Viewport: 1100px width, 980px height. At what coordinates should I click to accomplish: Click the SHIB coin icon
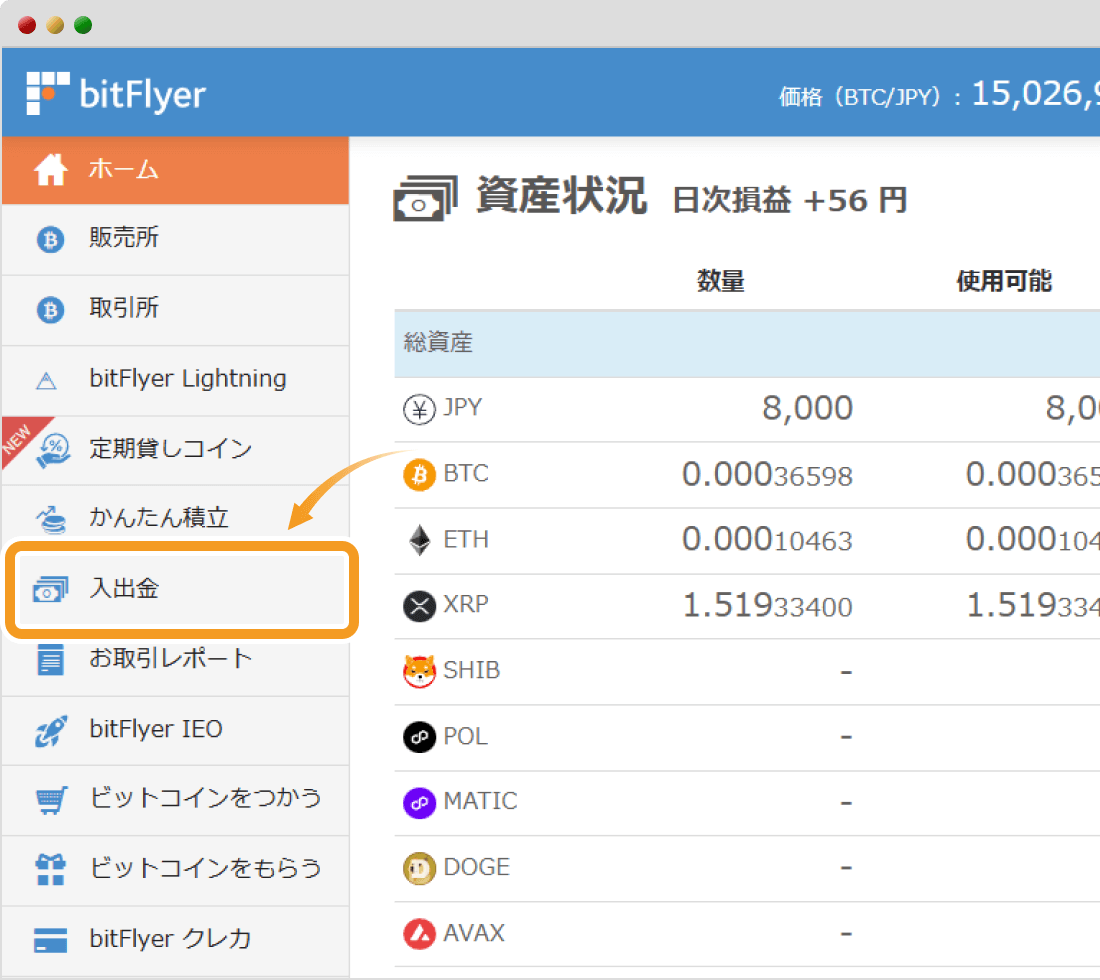tap(419, 670)
